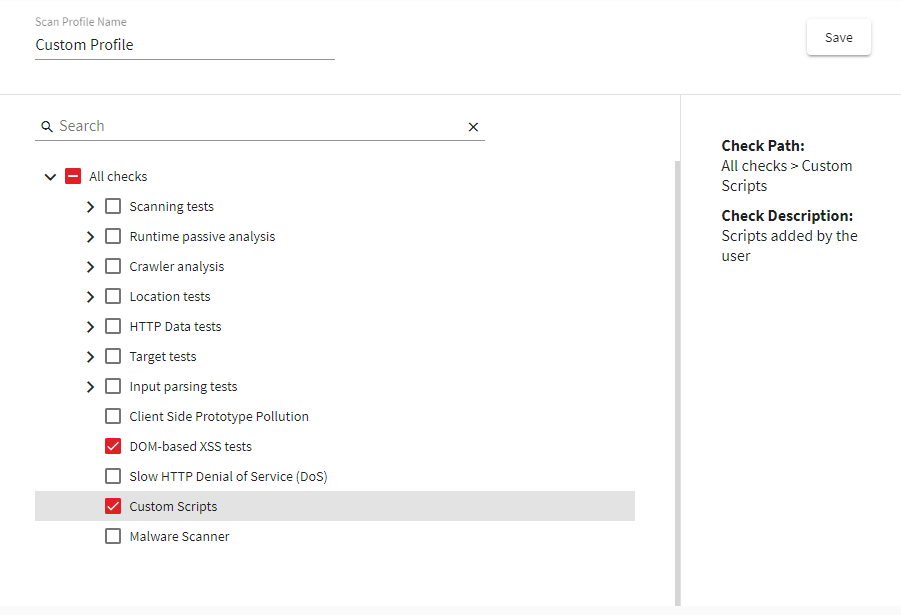Check Slow HTTP Denial of Service box

pos(113,477)
